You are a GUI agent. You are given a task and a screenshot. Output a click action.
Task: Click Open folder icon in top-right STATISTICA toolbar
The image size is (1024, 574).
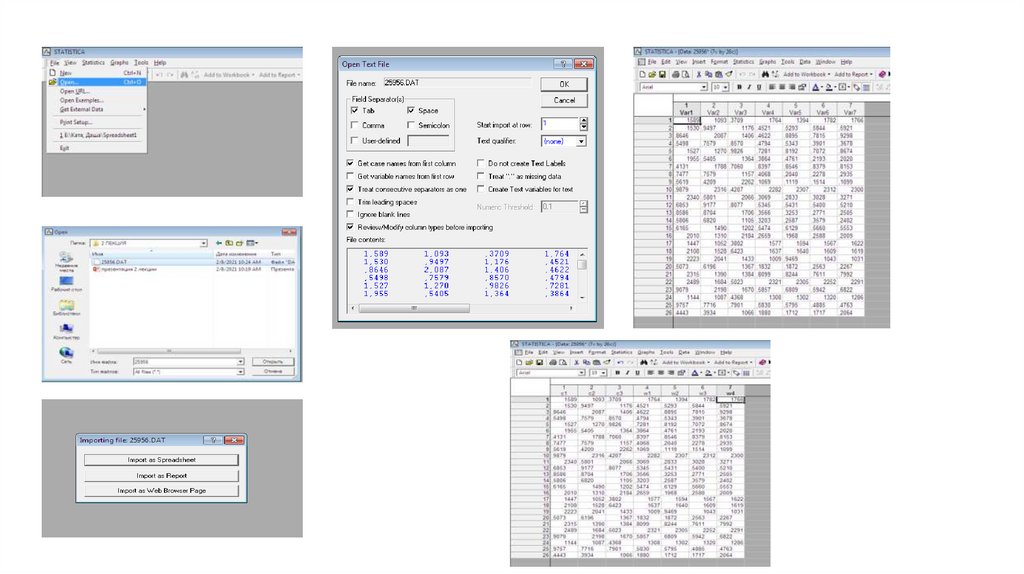click(652, 74)
